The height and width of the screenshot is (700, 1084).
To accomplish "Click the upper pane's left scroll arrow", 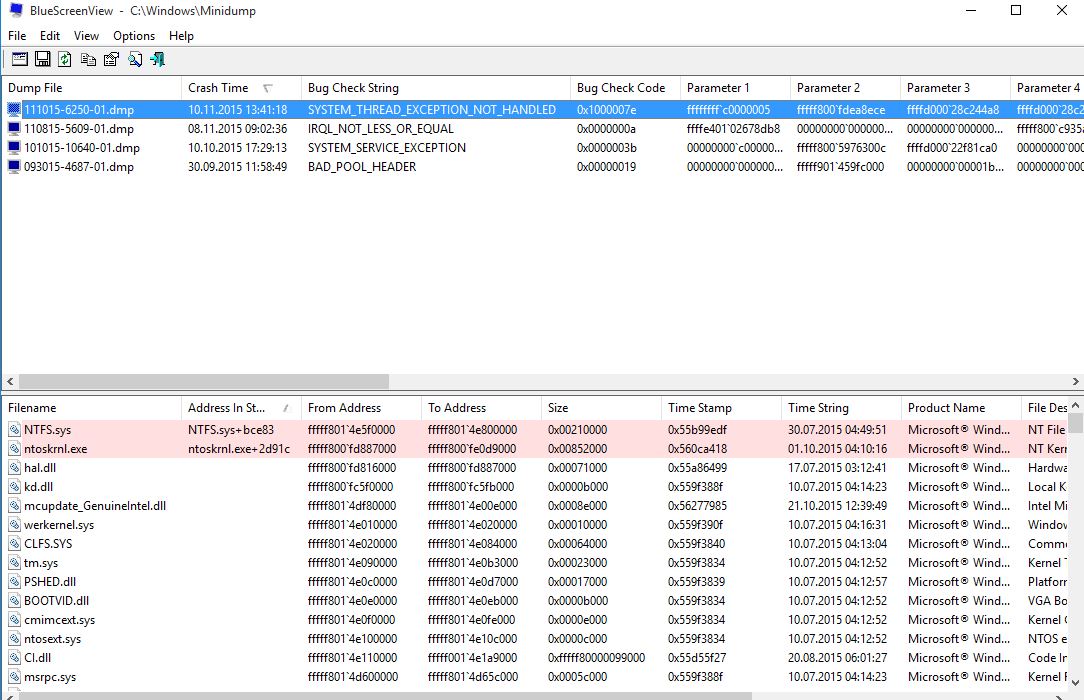I will tap(10, 381).
